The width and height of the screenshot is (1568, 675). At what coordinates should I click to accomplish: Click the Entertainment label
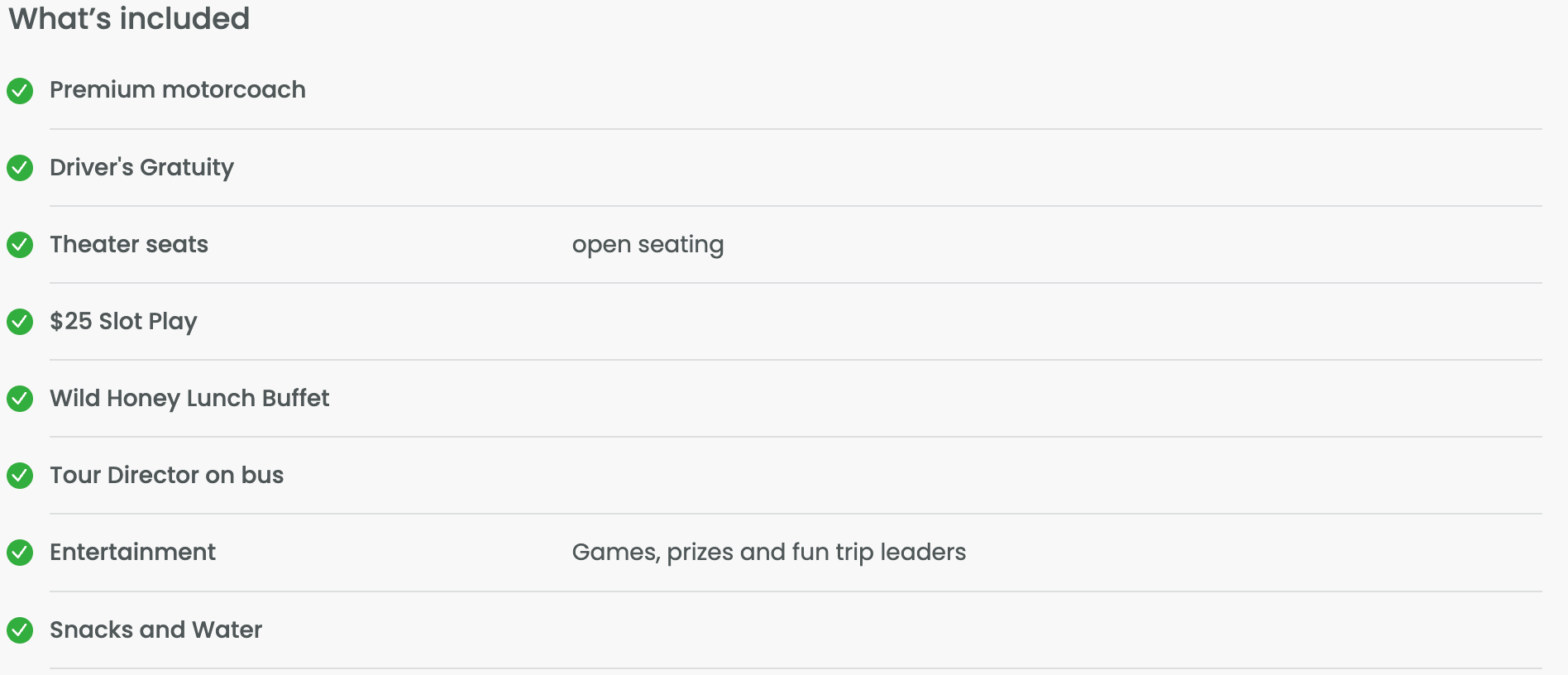[x=132, y=552]
